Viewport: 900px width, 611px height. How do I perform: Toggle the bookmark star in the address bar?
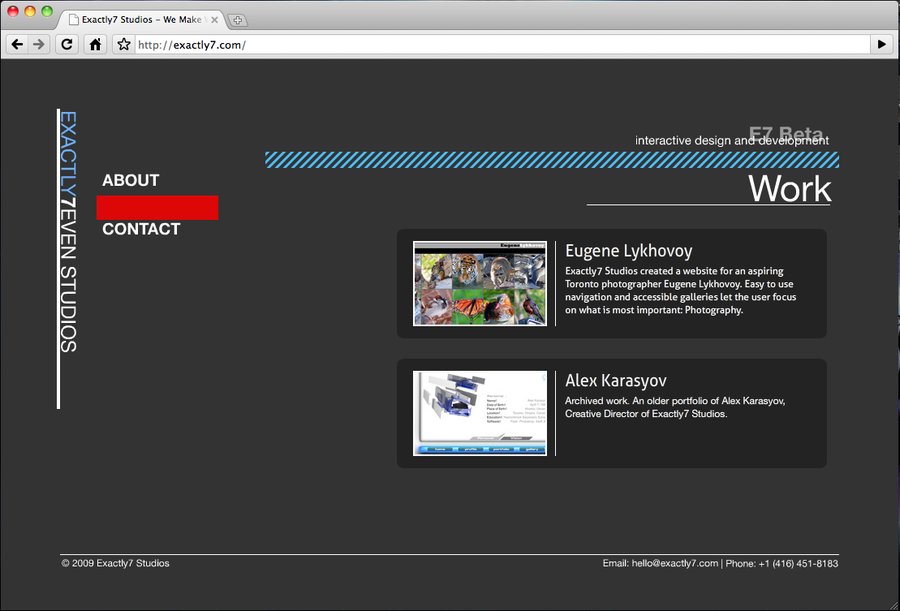(122, 44)
